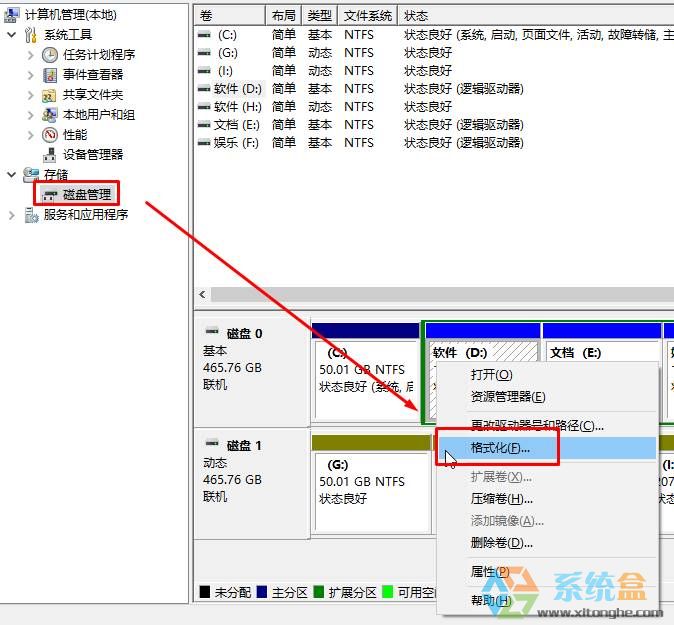Expand the 共享文件夹 node
Image resolution: width=674 pixels, height=625 pixels.
tap(31, 95)
